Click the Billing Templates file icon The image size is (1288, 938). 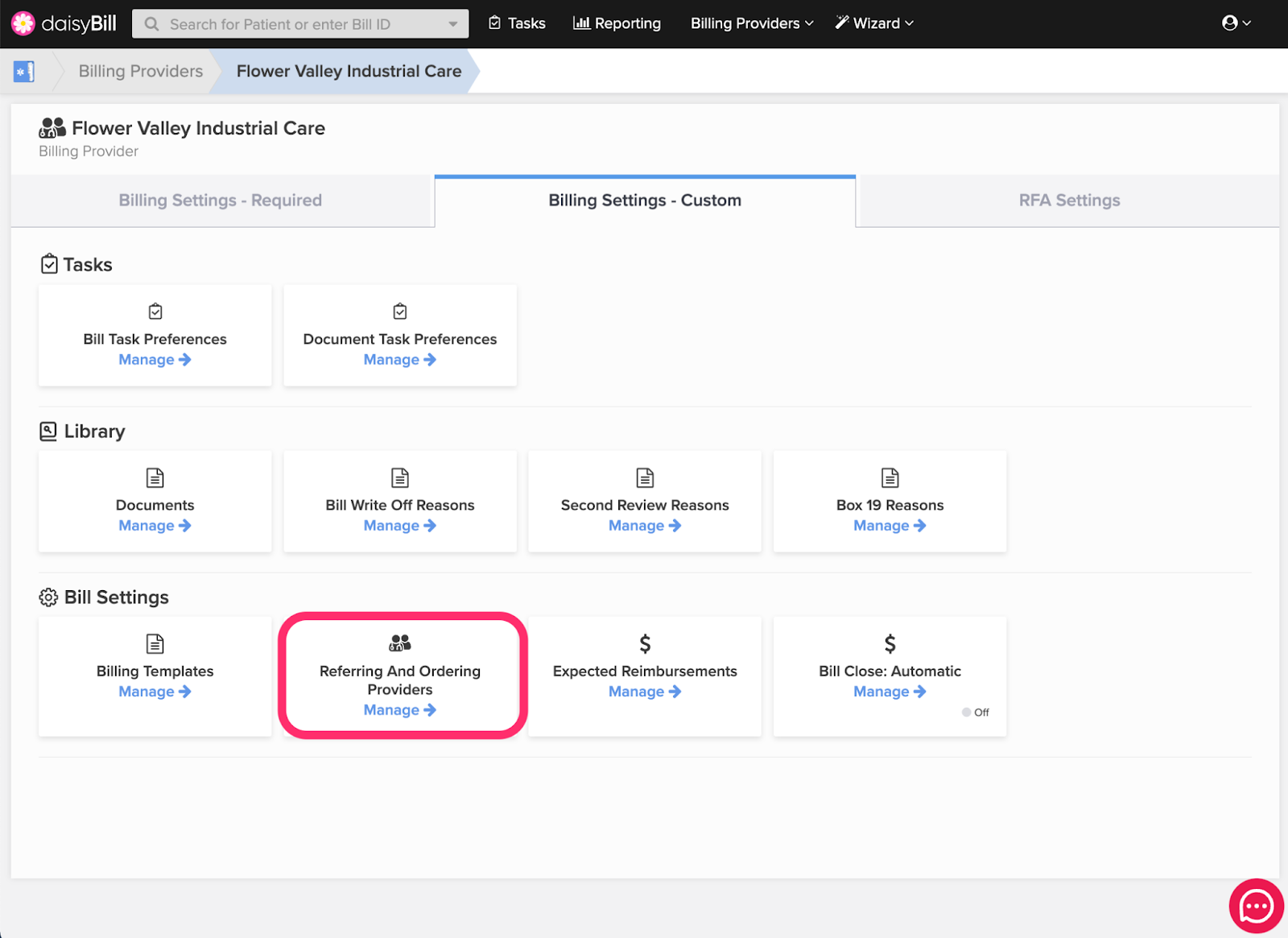pyautogui.click(x=155, y=643)
